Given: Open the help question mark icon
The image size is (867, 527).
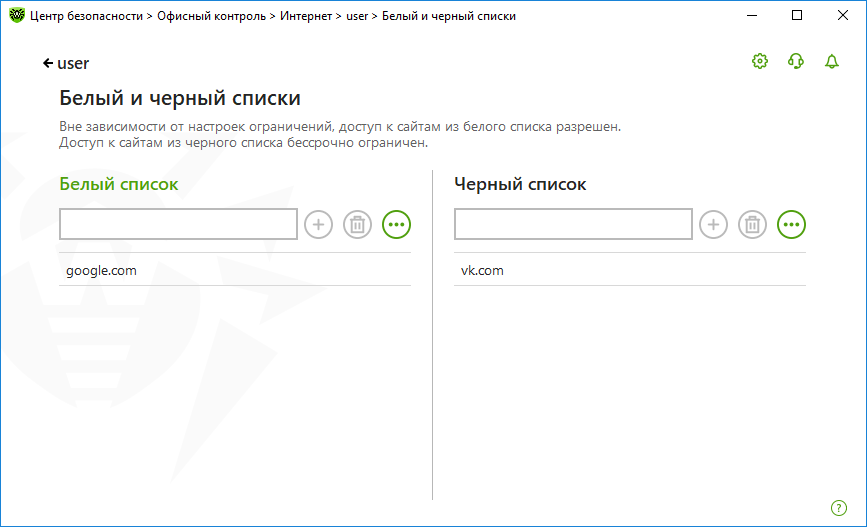Looking at the screenshot, I should tap(839, 508).
